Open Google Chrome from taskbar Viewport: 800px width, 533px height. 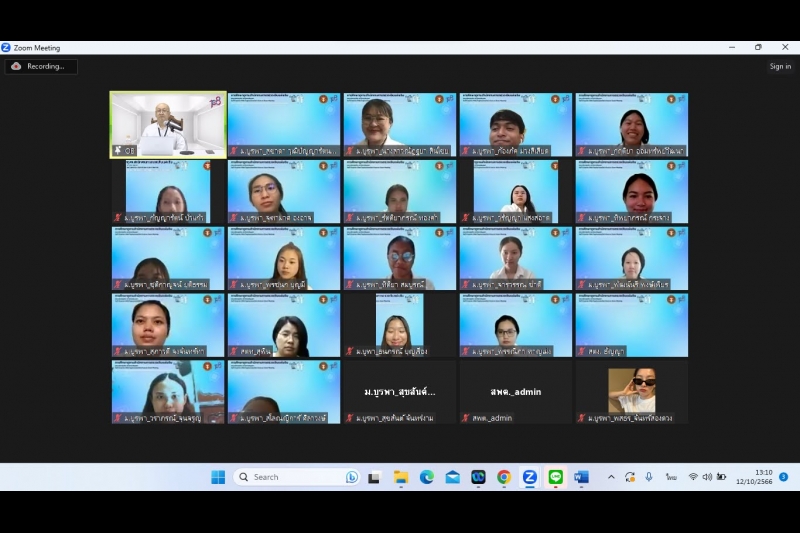[x=504, y=477]
